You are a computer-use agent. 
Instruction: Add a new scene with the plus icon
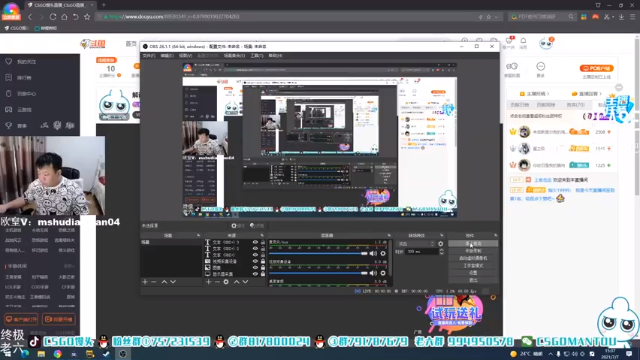pyautogui.click(x=145, y=282)
